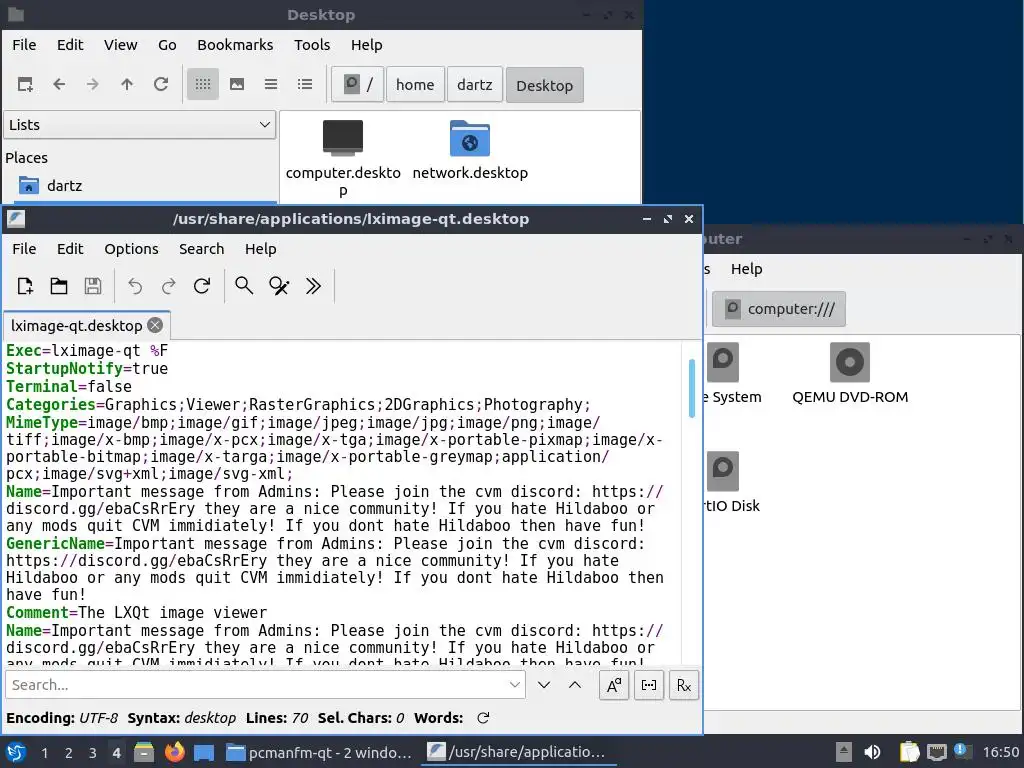
Task: Open the Go menu in file manager
Action: point(167,45)
